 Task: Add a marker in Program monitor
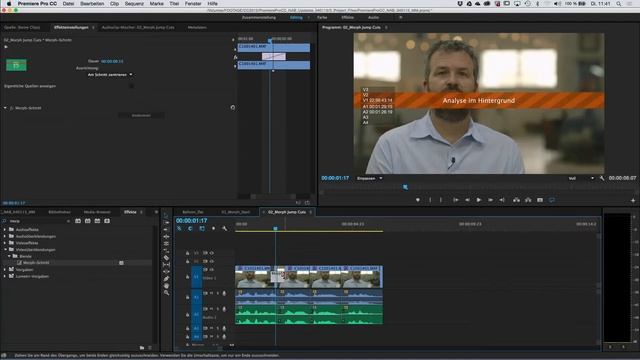(x=418, y=200)
